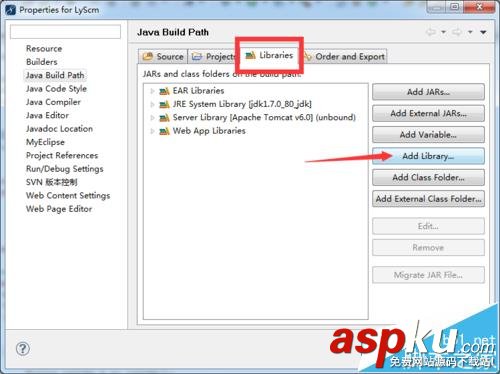
Task: Select Java Editor entry
Action: pyautogui.click(x=47, y=115)
